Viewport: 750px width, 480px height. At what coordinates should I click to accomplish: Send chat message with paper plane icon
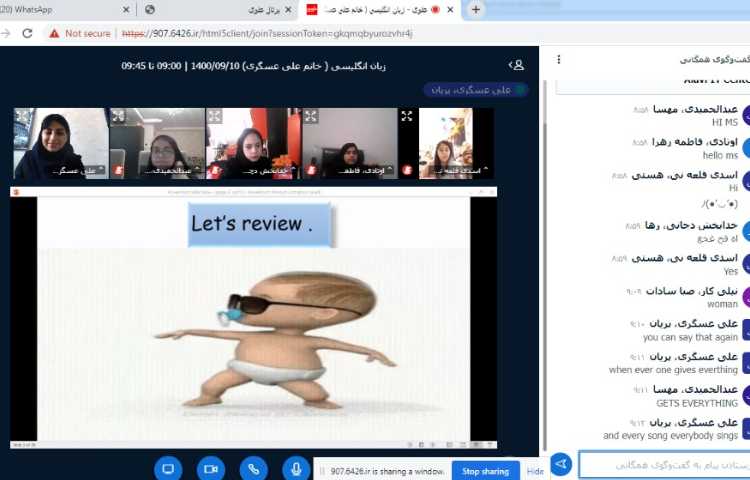(562, 465)
